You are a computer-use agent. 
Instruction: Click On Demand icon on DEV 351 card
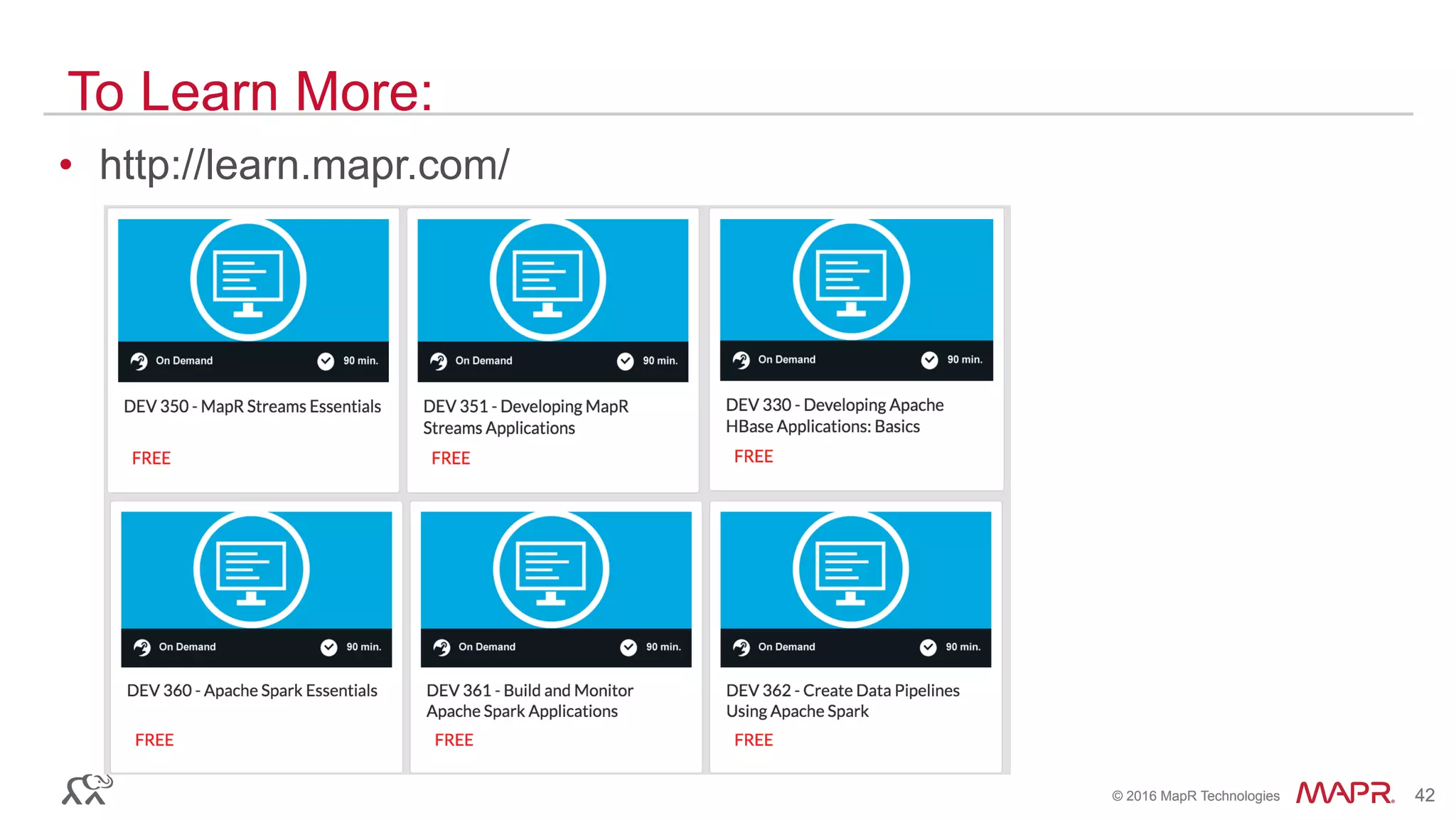coord(439,361)
